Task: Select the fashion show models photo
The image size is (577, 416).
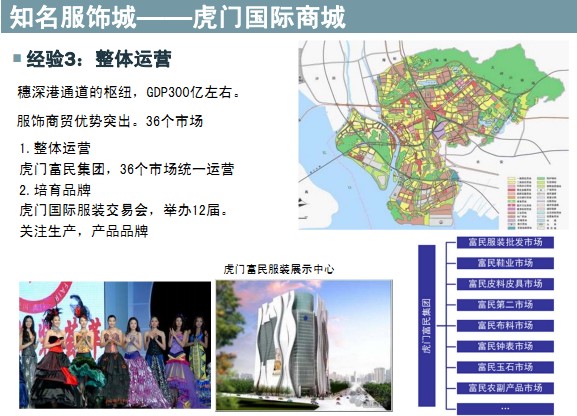Action: coord(115,345)
